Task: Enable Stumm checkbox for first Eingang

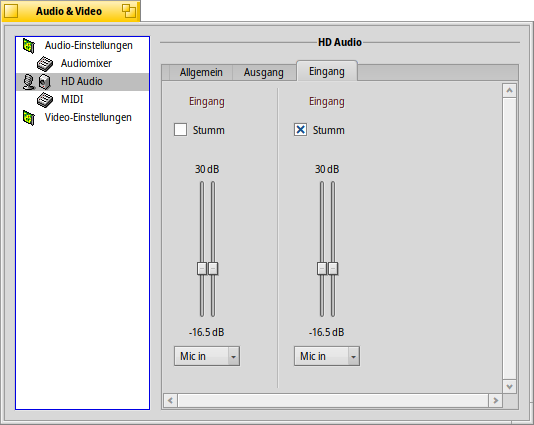Action: coord(180,130)
